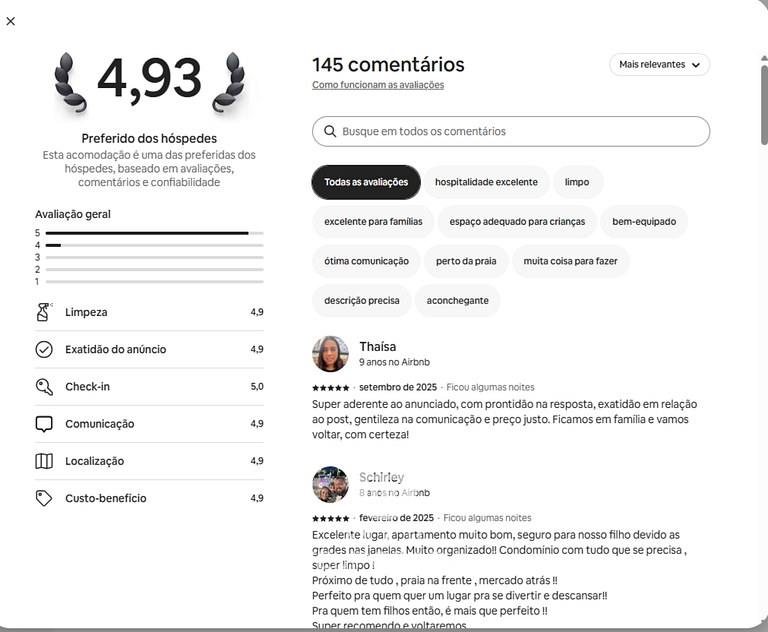Click the Limpeza spray bottle icon
This screenshot has width=768, height=632.
[43, 313]
